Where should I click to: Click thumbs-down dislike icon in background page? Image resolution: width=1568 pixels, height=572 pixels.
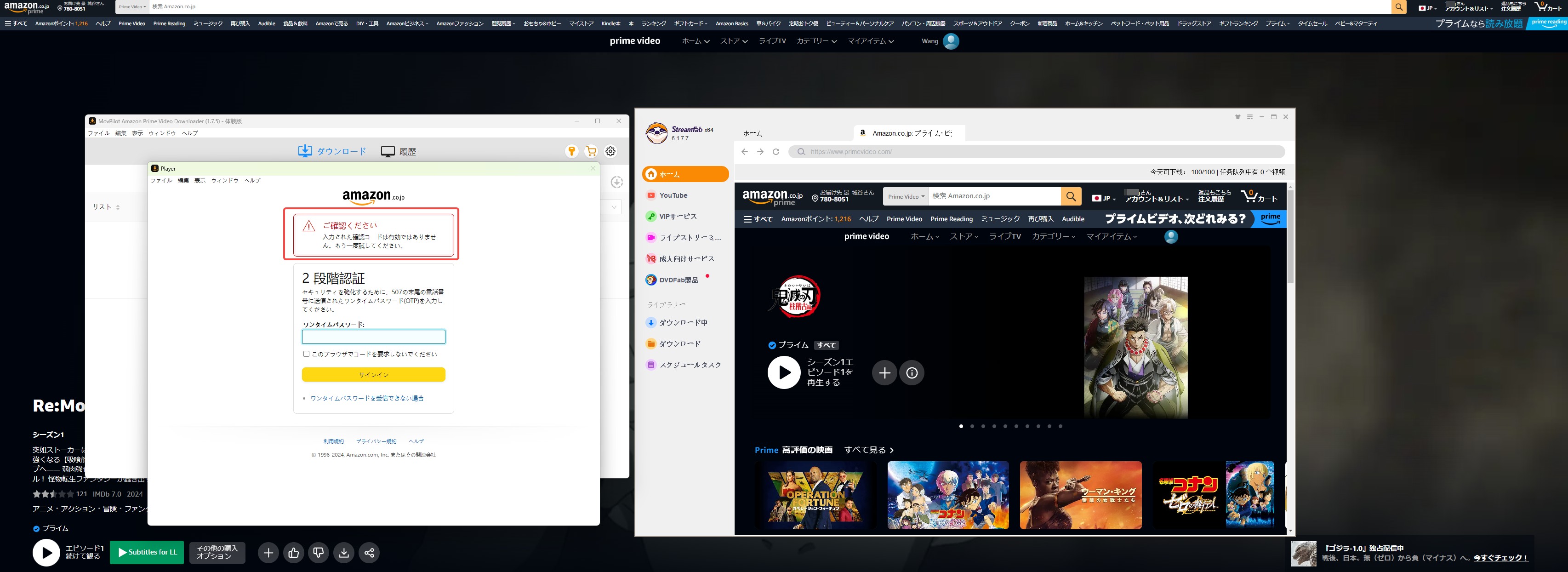pyautogui.click(x=319, y=553)
